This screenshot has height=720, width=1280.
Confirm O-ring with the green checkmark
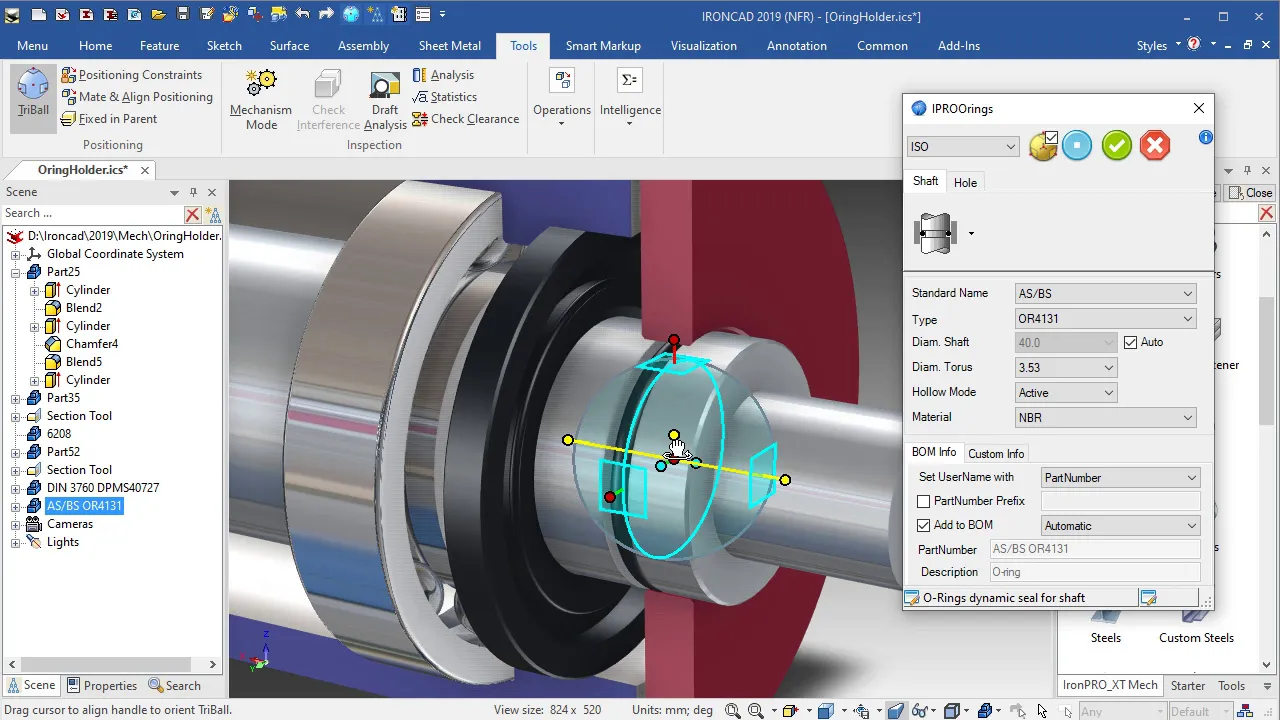click(1116, 146)
